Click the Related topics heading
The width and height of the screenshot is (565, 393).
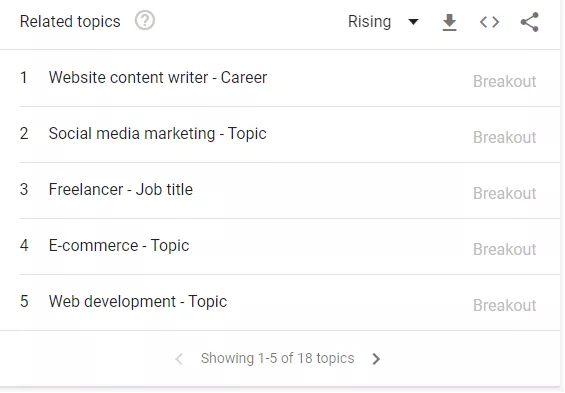click(x=70, y=22)
